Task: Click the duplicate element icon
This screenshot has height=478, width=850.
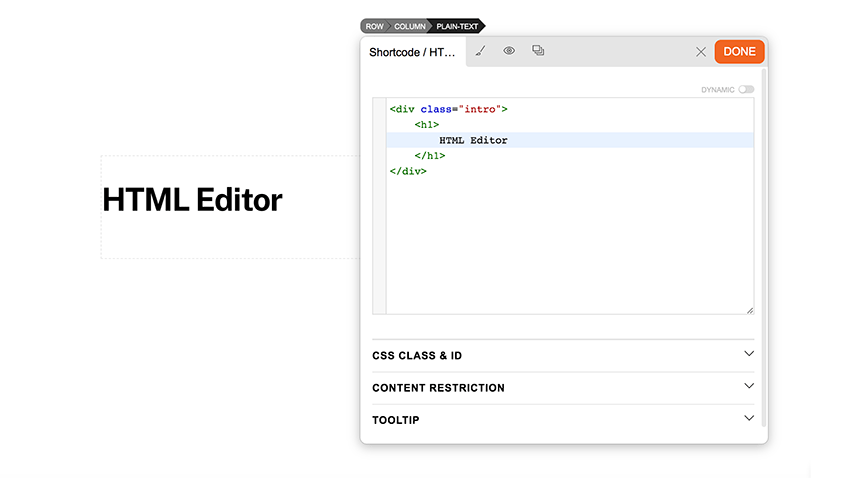Action: [538, 50]
